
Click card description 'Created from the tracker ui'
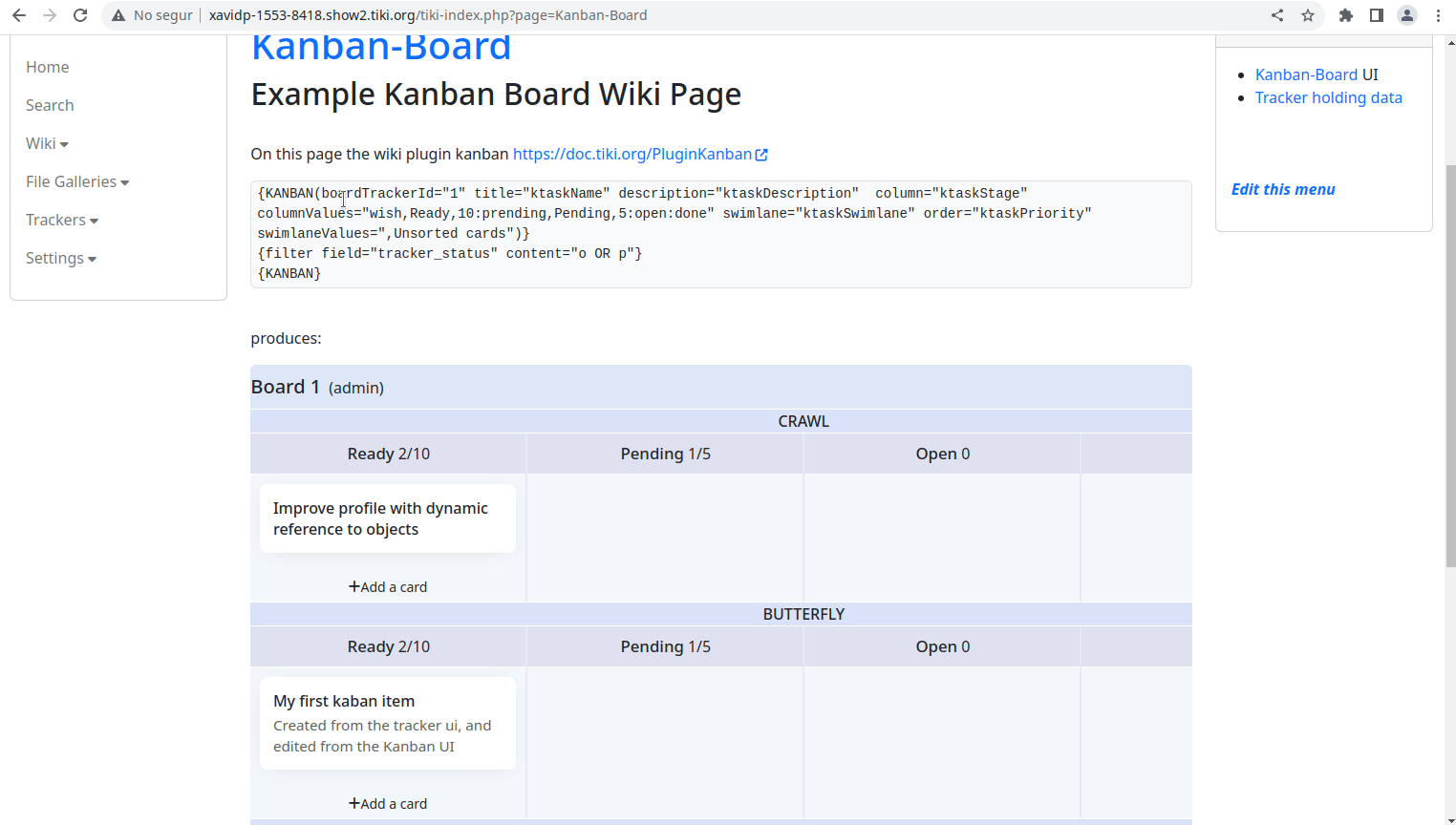tap(382, 736)
